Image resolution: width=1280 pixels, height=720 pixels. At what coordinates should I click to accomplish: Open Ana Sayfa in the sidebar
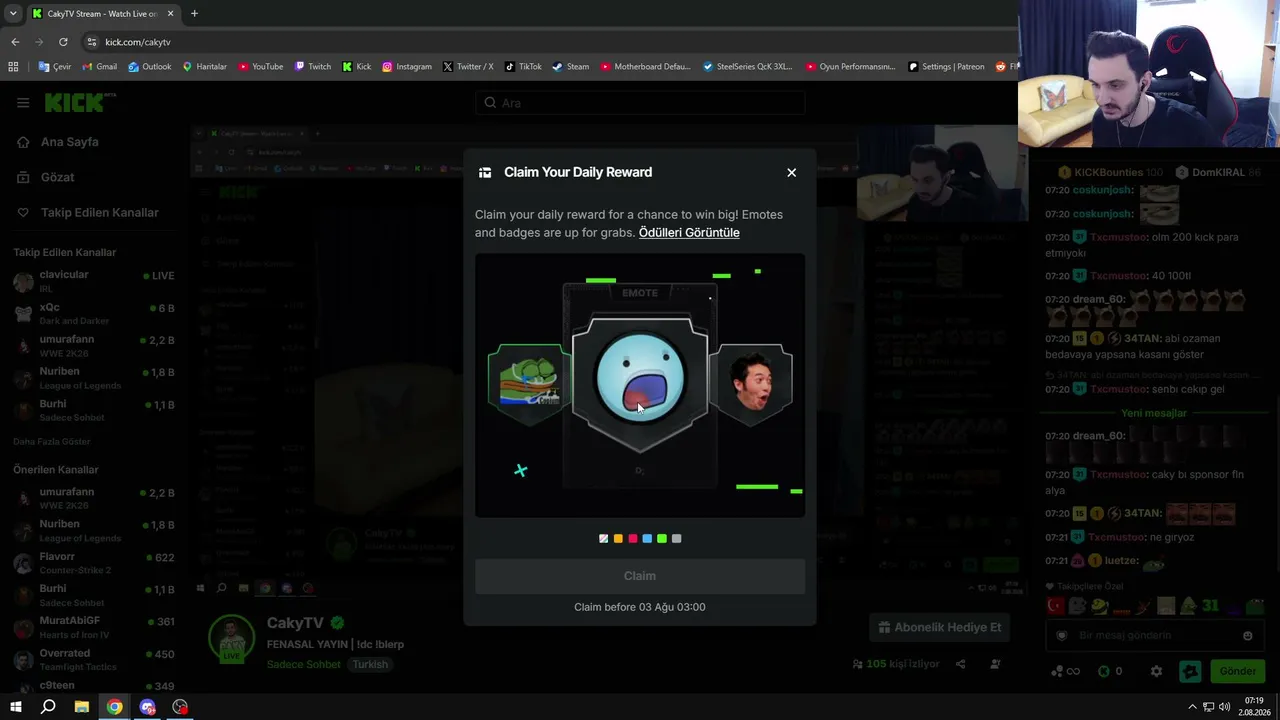[x=70, y=142]
